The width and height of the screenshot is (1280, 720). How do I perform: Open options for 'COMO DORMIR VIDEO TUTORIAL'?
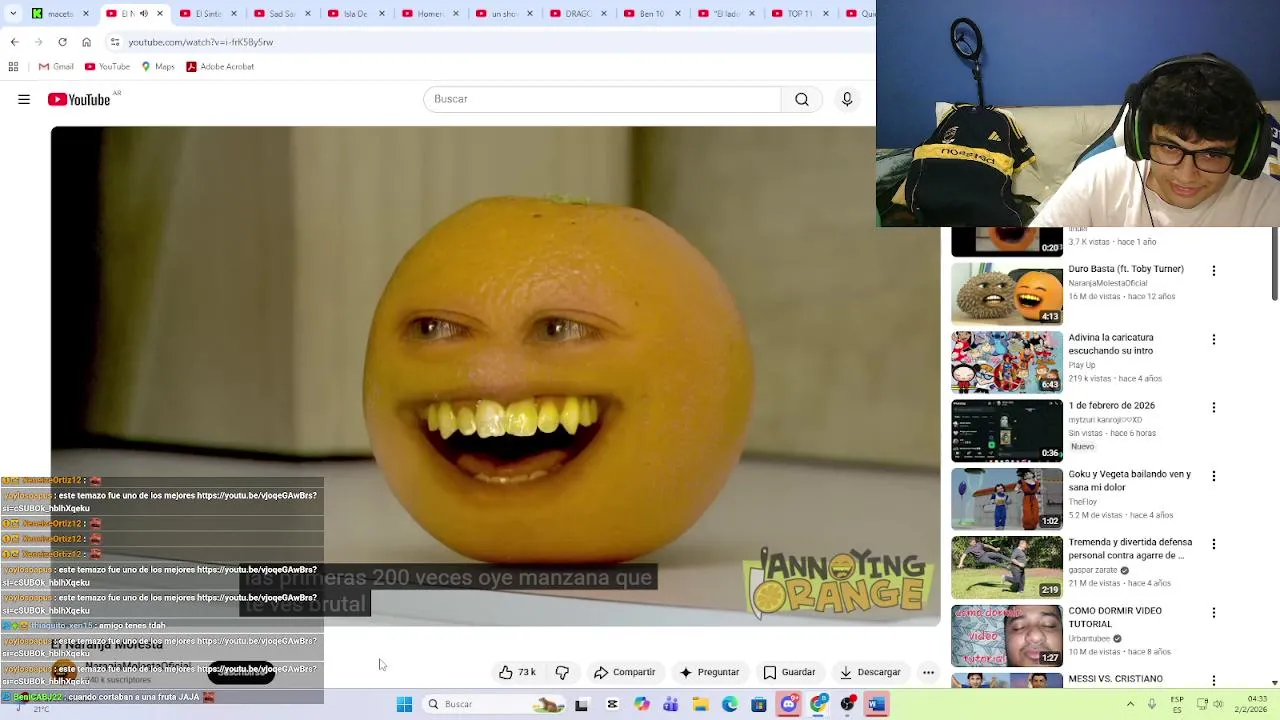[x=1214, y=612]
